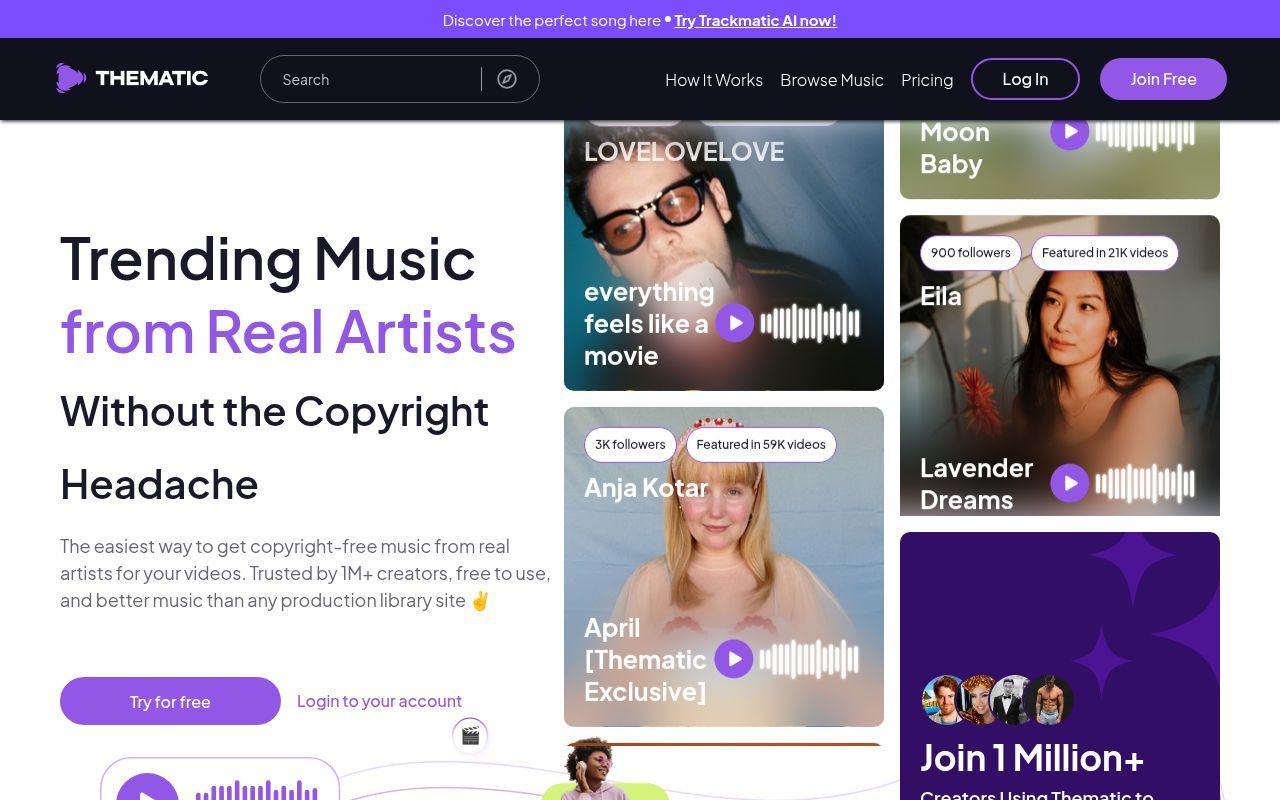Click the "Join 1 Million+" heading
This screenshot has height=800, width=1280.
1032,758
